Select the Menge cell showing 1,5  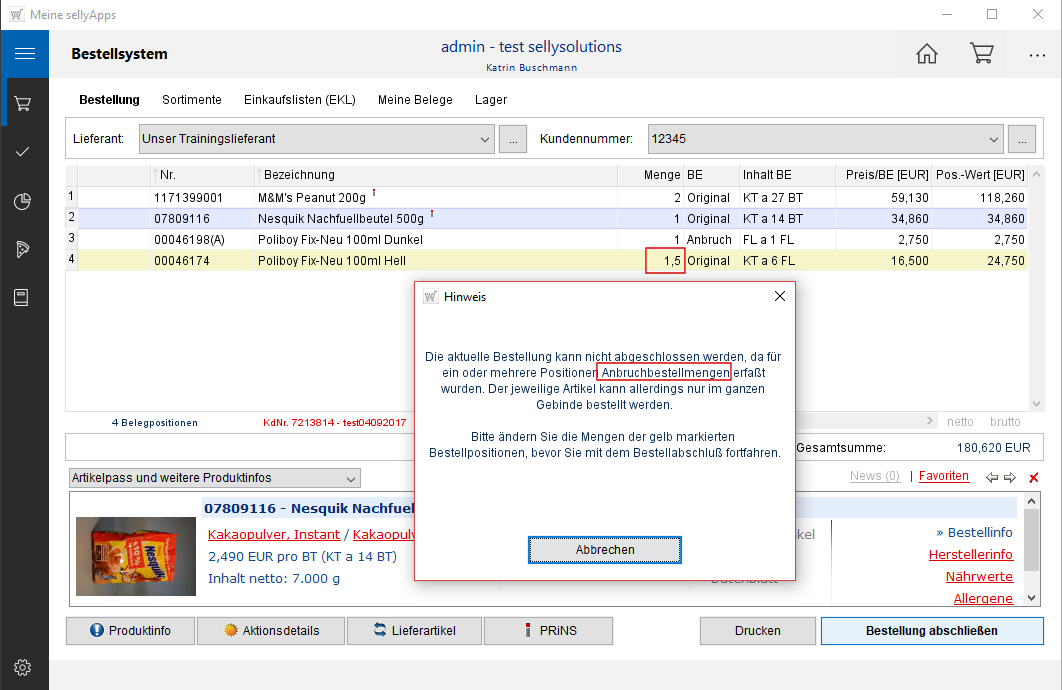pos(665,260)
